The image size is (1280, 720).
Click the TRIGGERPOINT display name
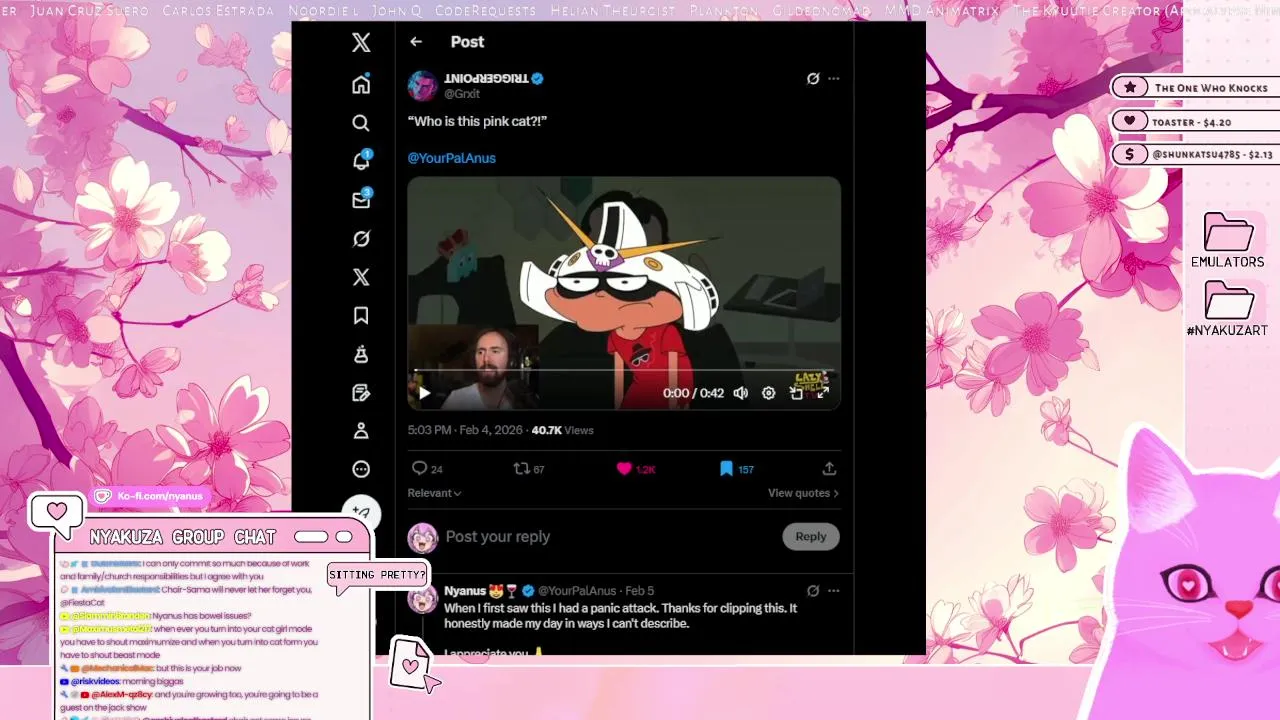click(x=486, y=78)
